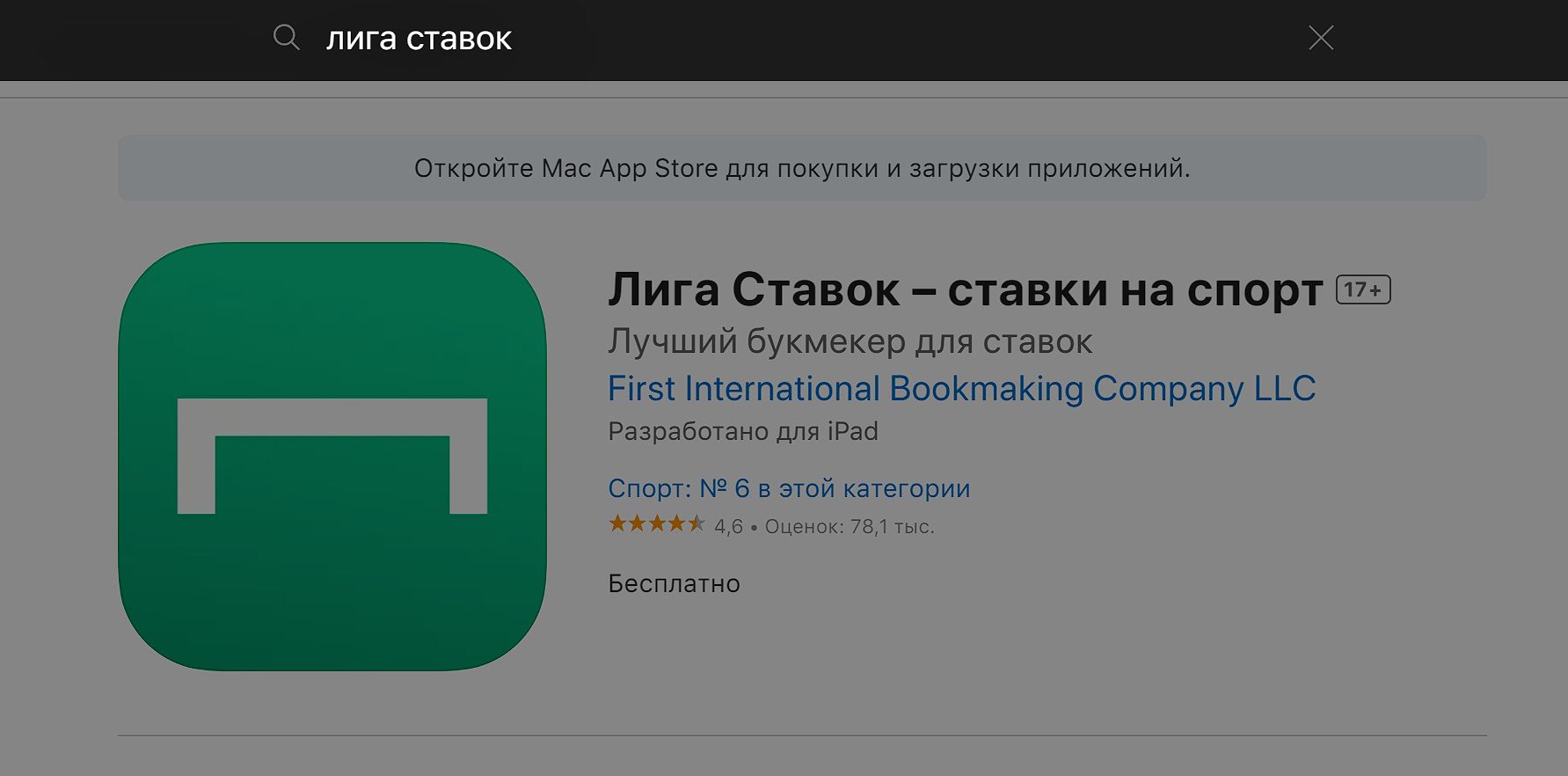The width and height of the screenshot is (1568, 776).
Task: Click the green Лига Ставок app icon
Action: point(332,457)
